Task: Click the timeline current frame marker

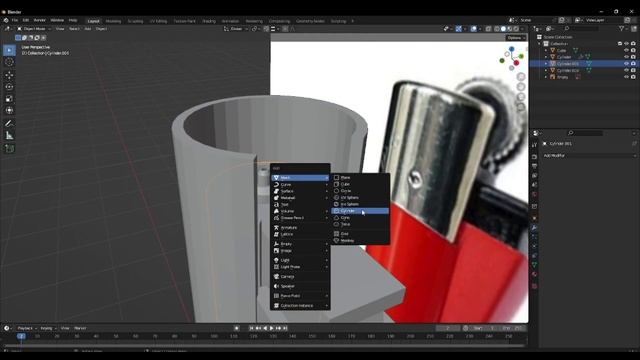Action: (x=21, y=336)
